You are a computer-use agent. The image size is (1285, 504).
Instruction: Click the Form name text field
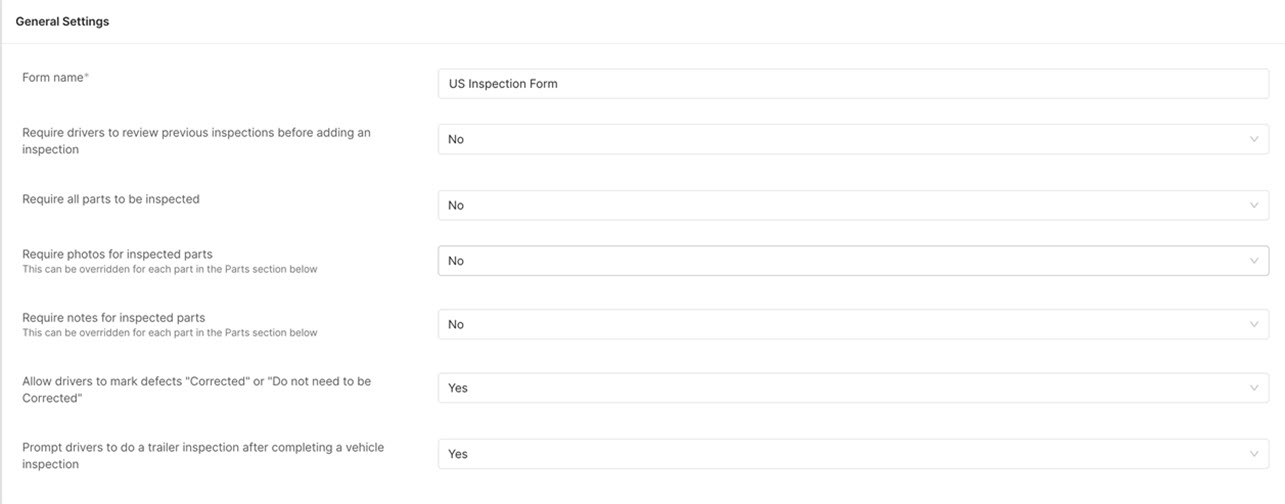pyautogui.click(x=853, y=84)
